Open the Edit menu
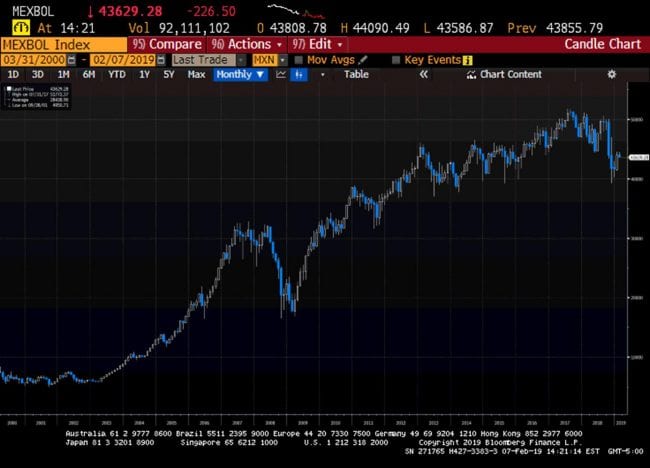Screen dimensions: 650x468 [x=317, y=44]
